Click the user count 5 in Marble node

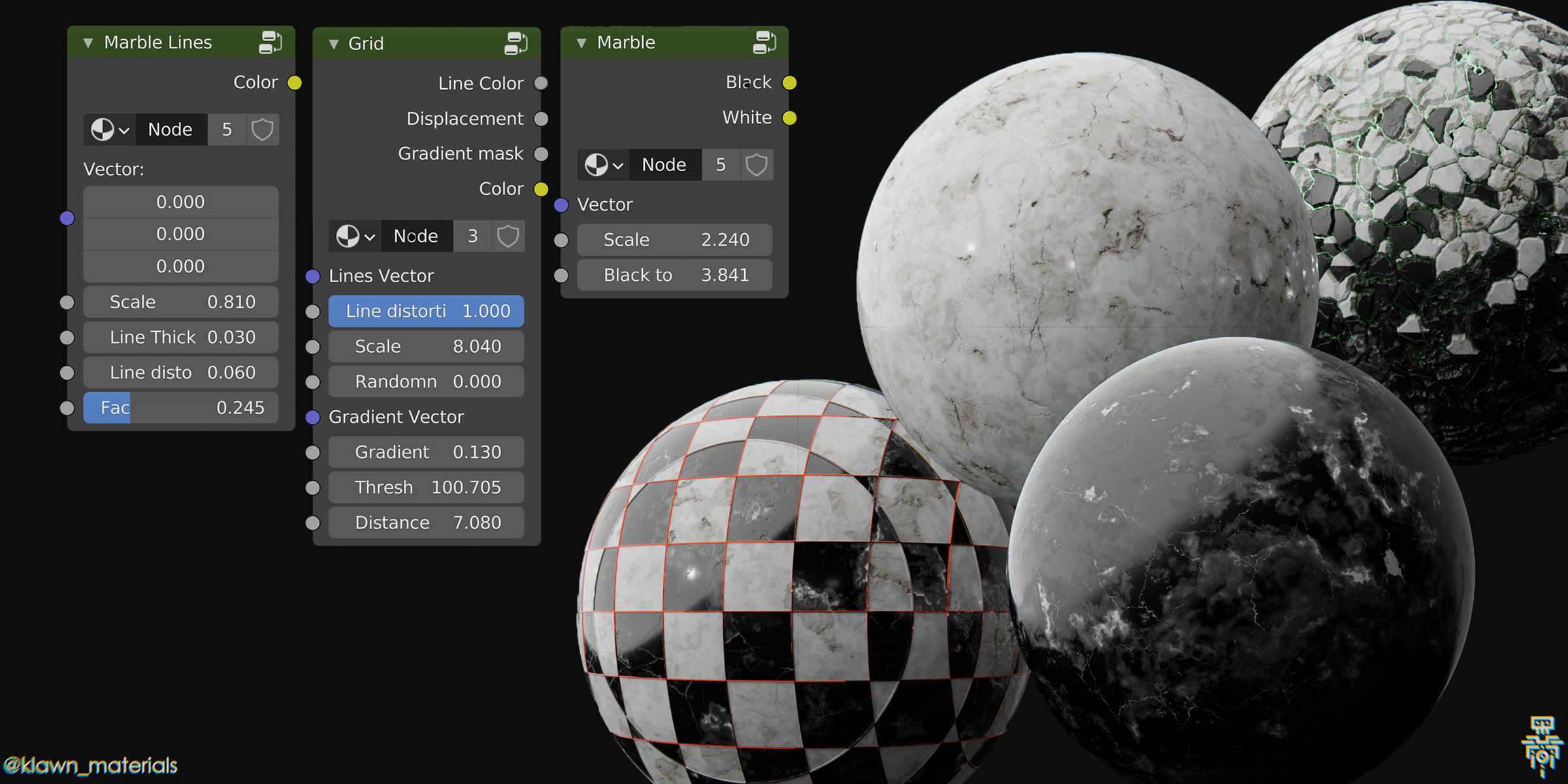coord(721,165)
